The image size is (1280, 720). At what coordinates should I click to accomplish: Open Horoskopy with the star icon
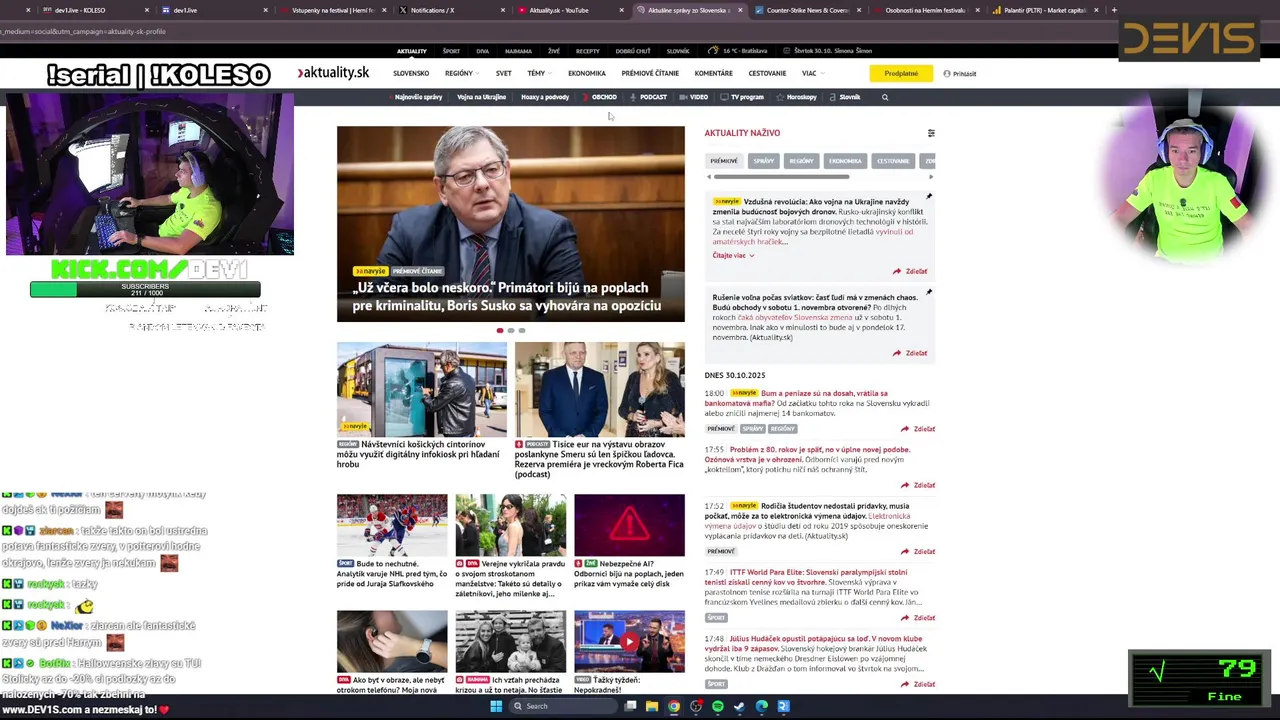pyautogui.click(x=797, y=97)
